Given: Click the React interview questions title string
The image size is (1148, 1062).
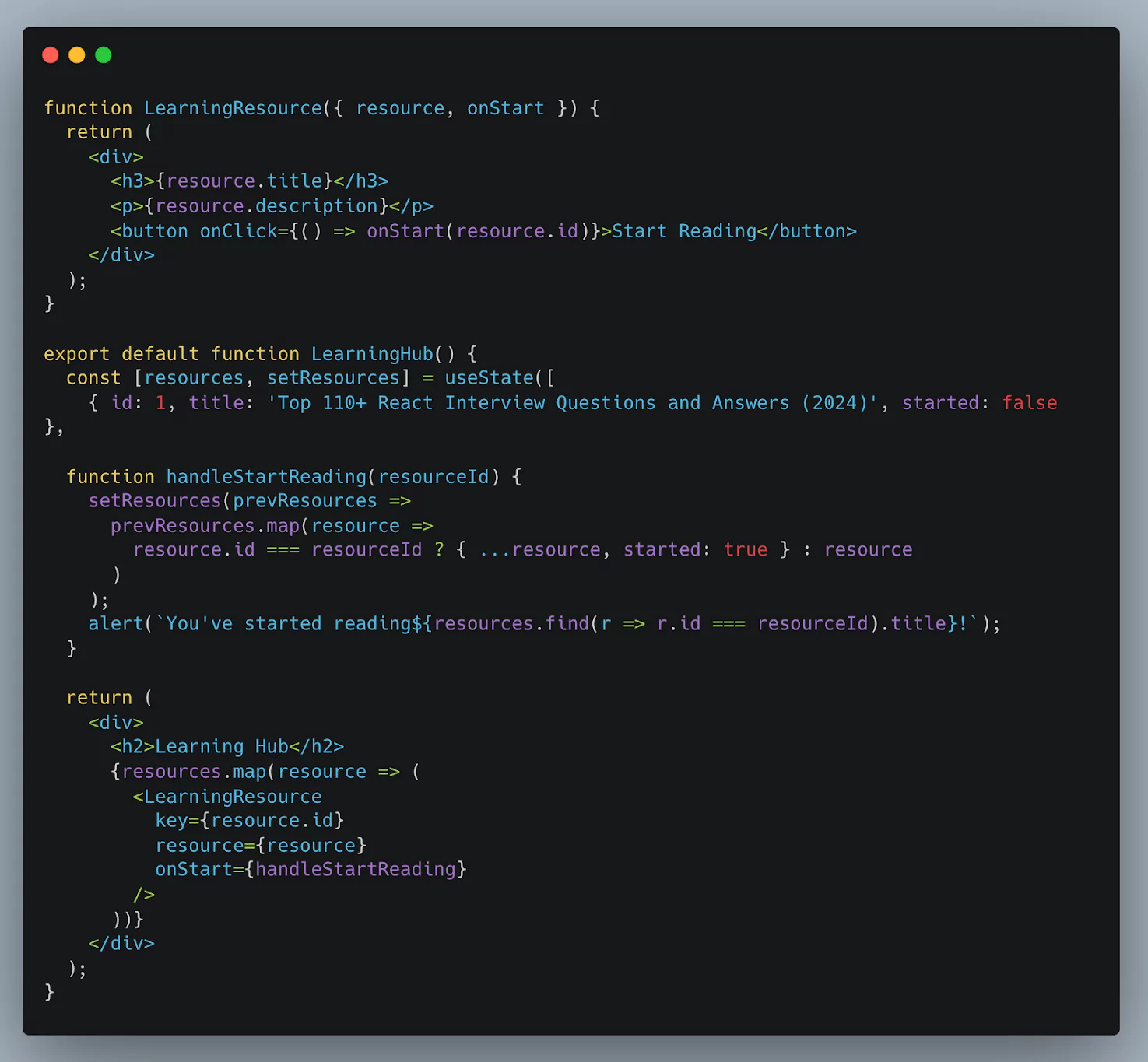Looking at the screenshot, I should point(572,402).
